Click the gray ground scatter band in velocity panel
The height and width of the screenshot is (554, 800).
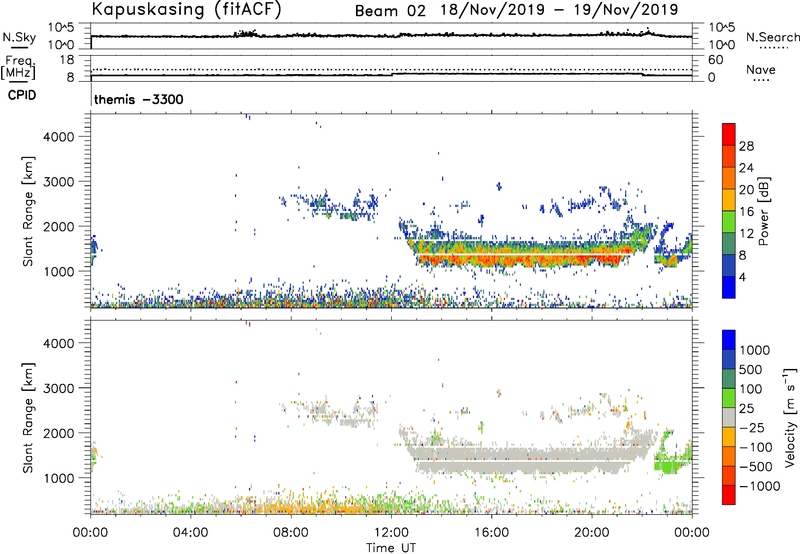coord(526,456)
